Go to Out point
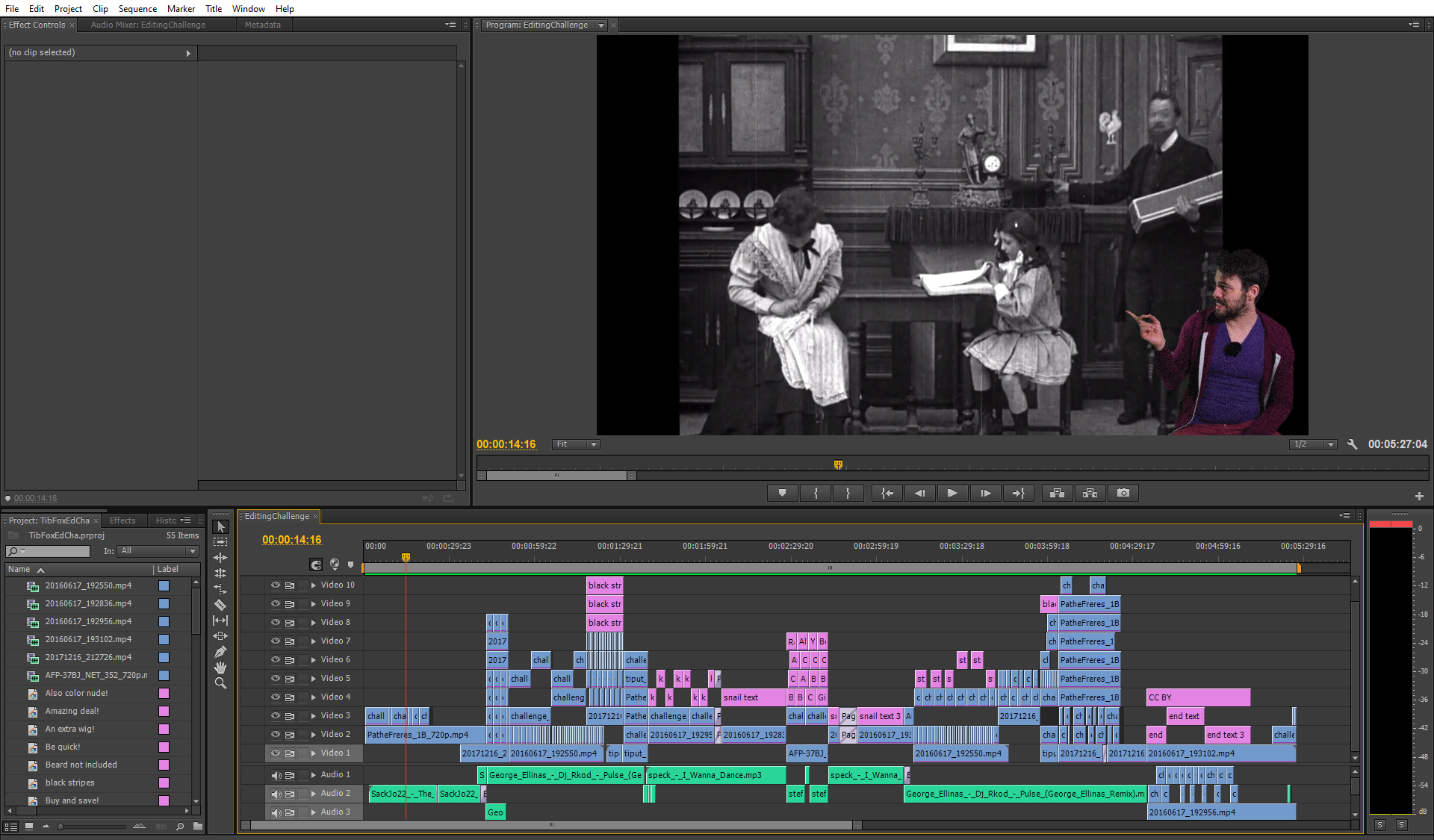This screenshot has width=1434, height=840. [1018, 494]
